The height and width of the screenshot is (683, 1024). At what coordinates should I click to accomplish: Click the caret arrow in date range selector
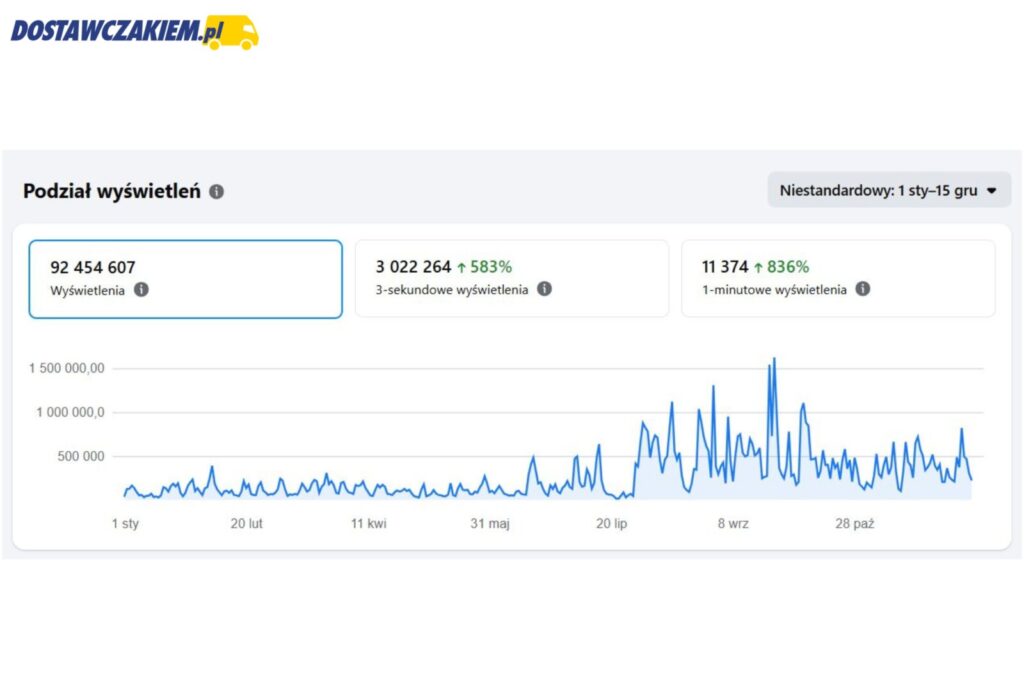992,191
